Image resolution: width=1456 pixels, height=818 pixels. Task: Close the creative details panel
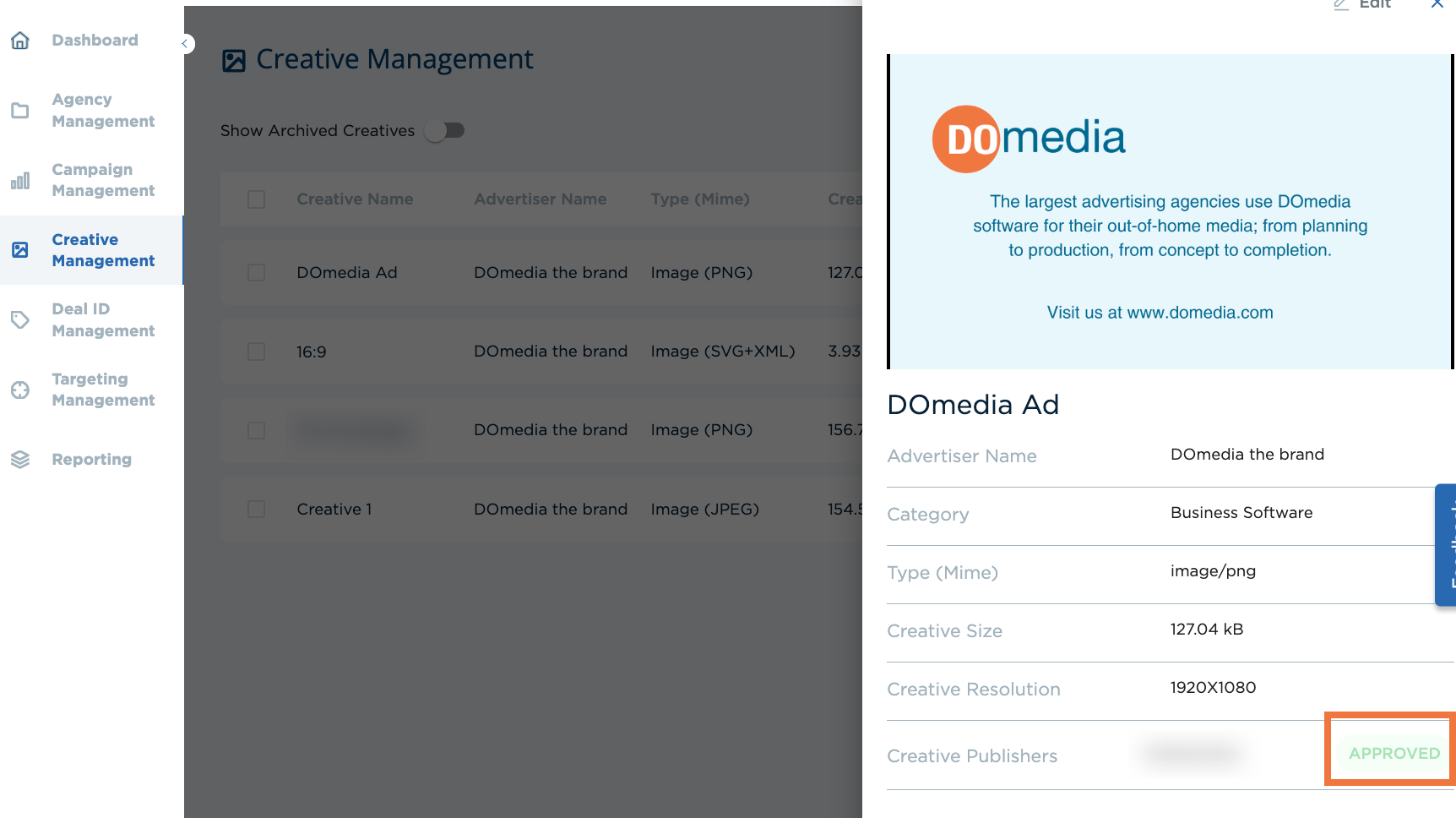[1437, 4]
